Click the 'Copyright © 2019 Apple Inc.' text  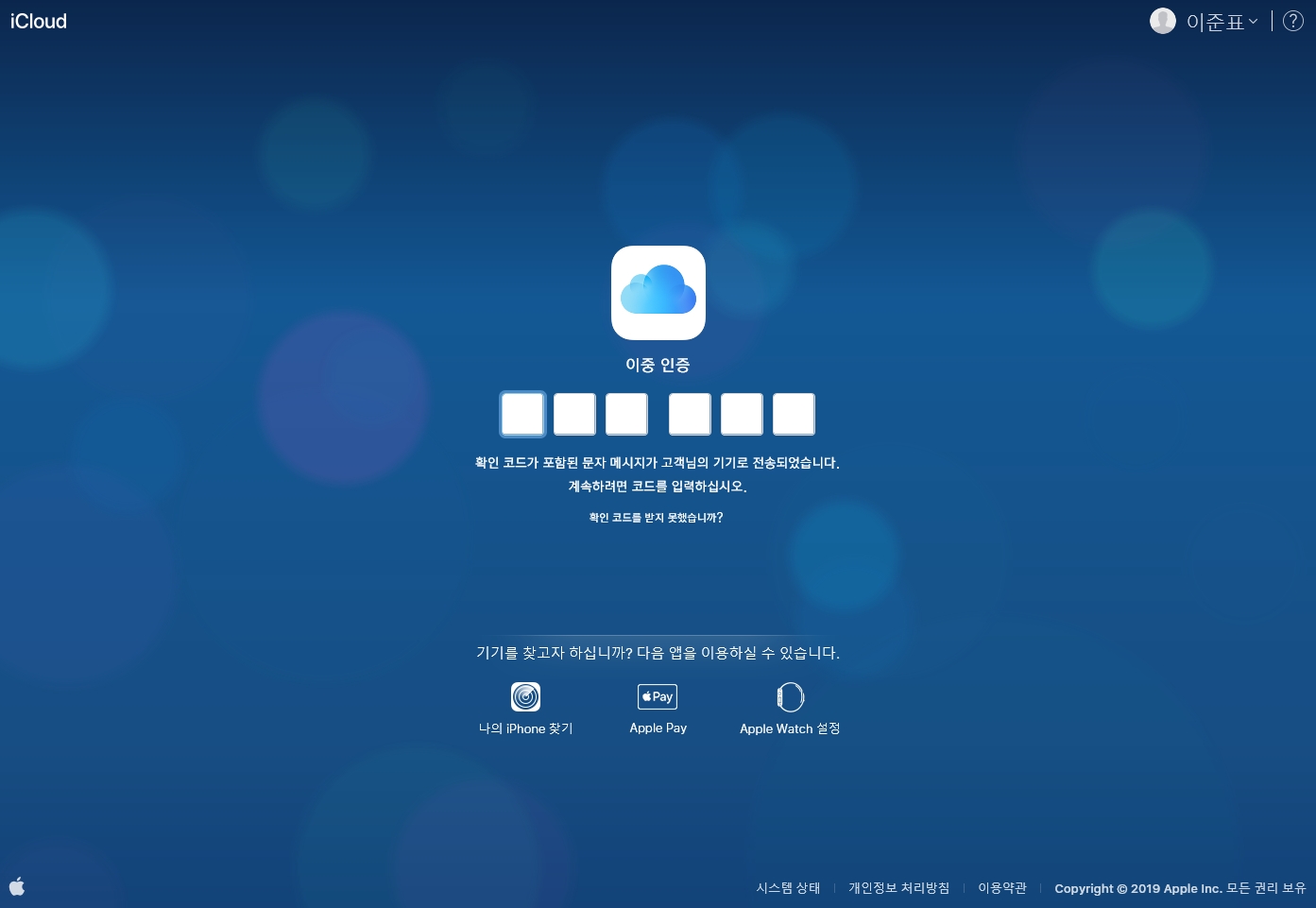(1138, 888)
